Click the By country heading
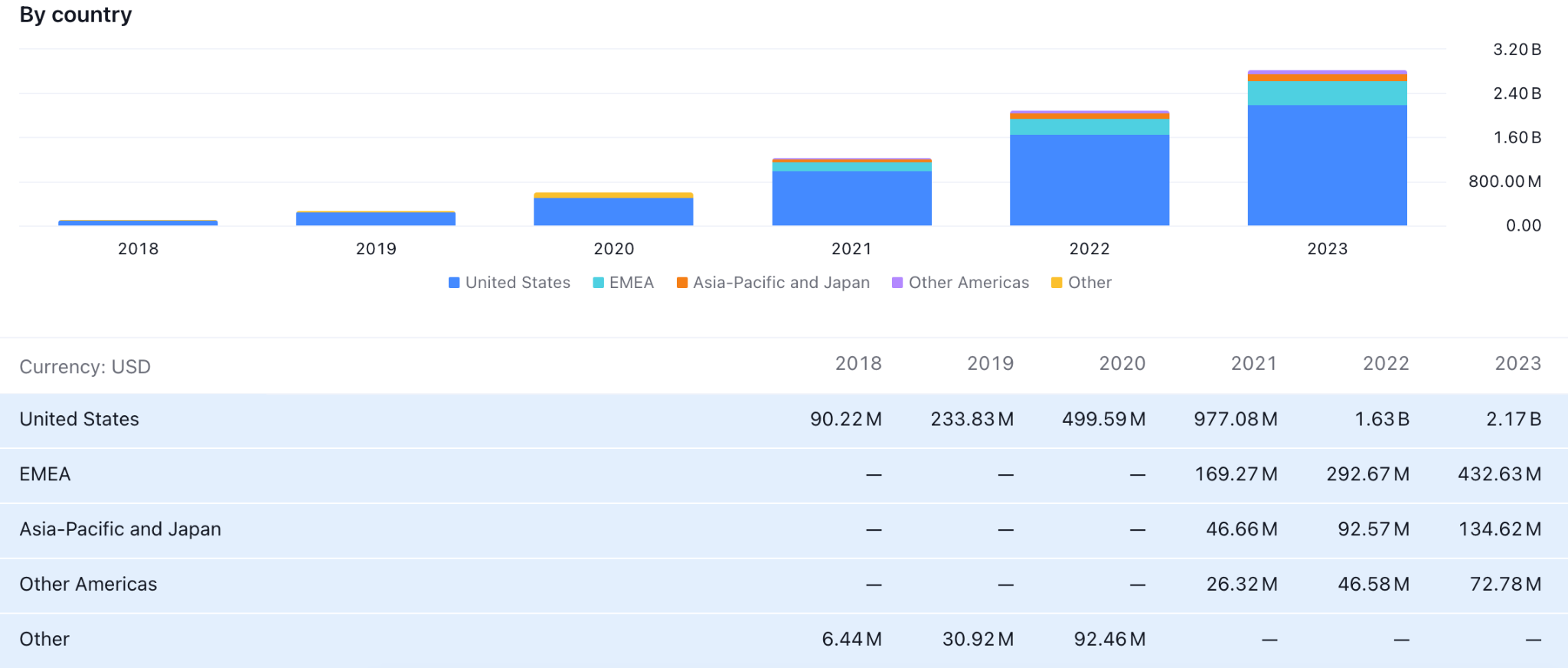 click(x=76, y=15)
